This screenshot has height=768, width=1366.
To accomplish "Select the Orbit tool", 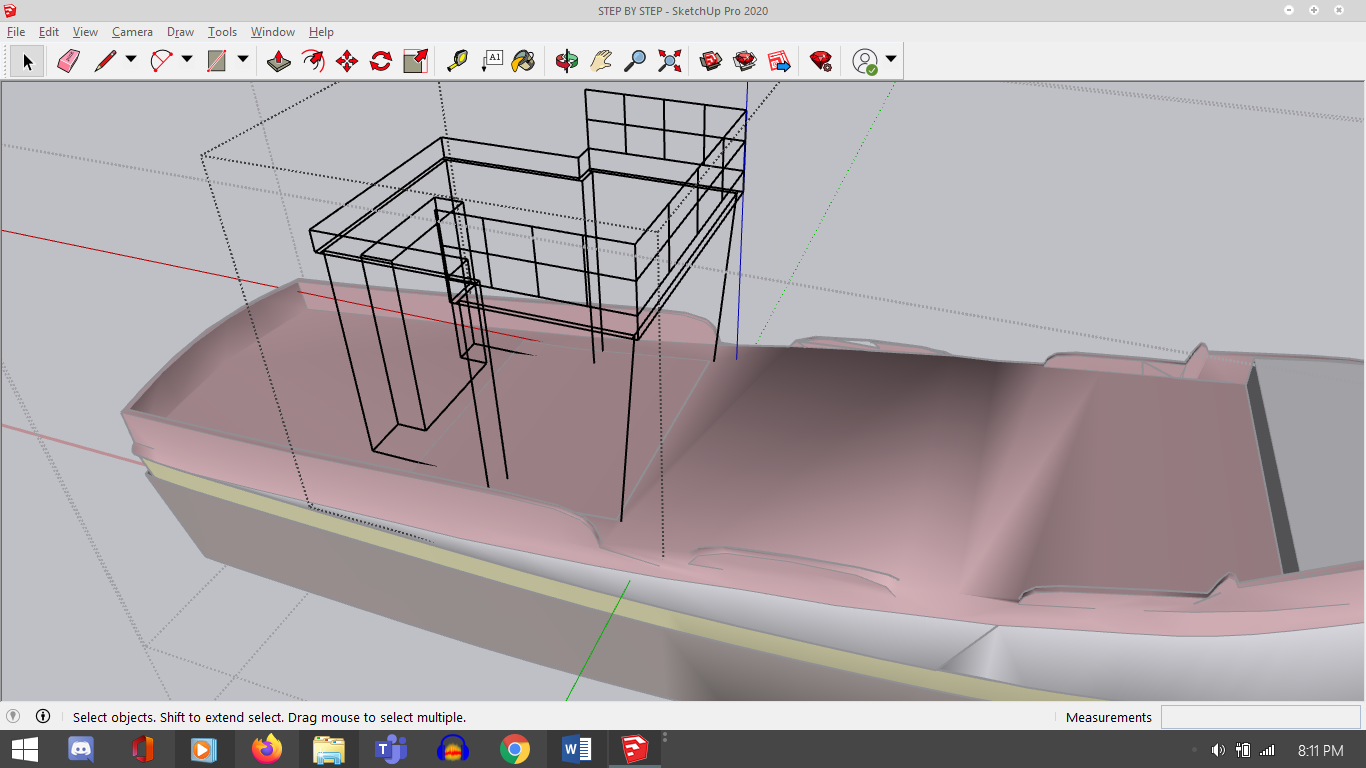I will click(x=567, y=62).
